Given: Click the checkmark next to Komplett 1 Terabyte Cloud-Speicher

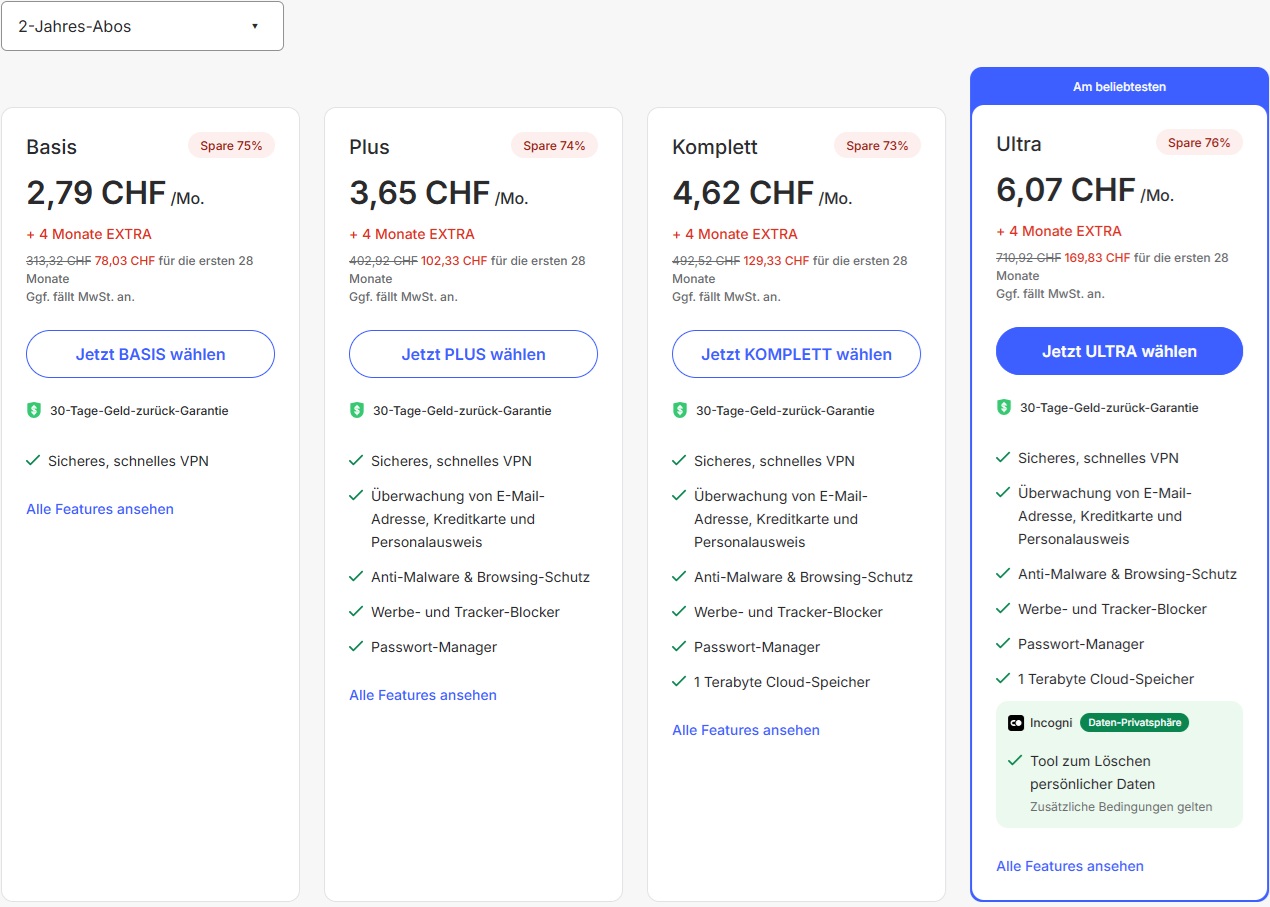Looking at the screenshot, I should tap(679, 682).
